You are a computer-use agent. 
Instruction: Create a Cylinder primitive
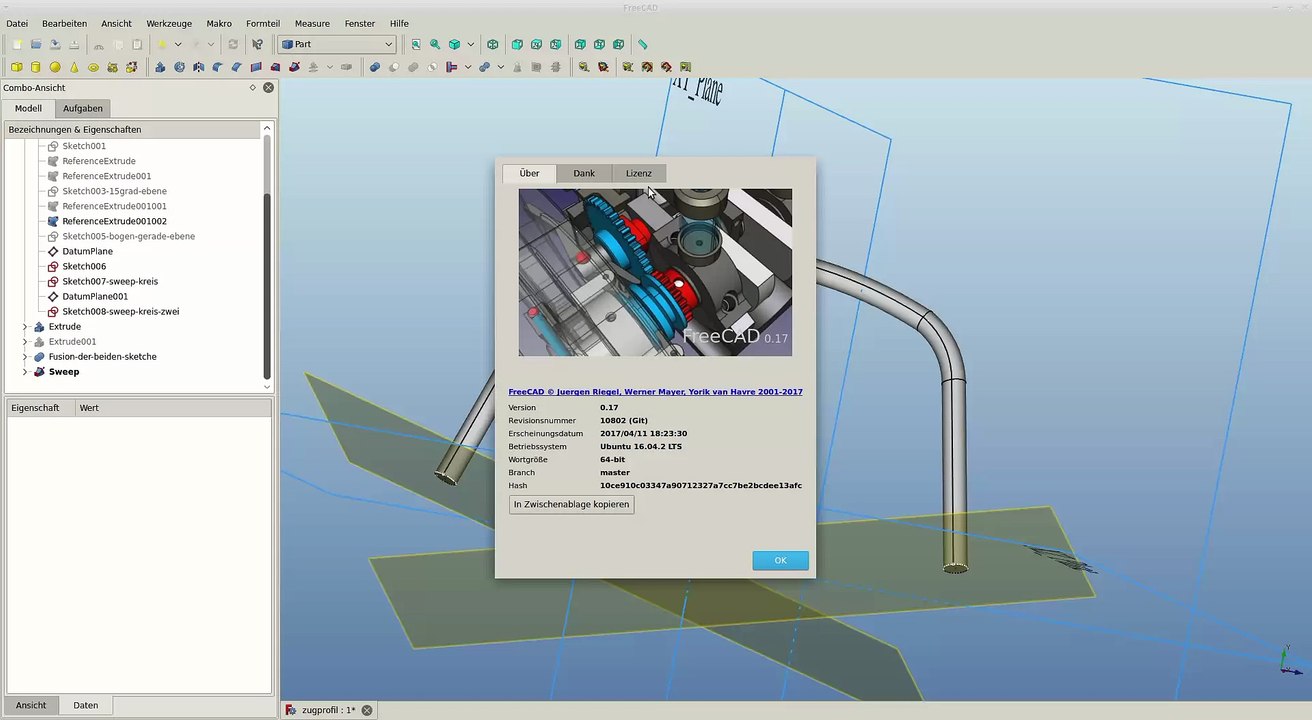click(x=36, y=67)
